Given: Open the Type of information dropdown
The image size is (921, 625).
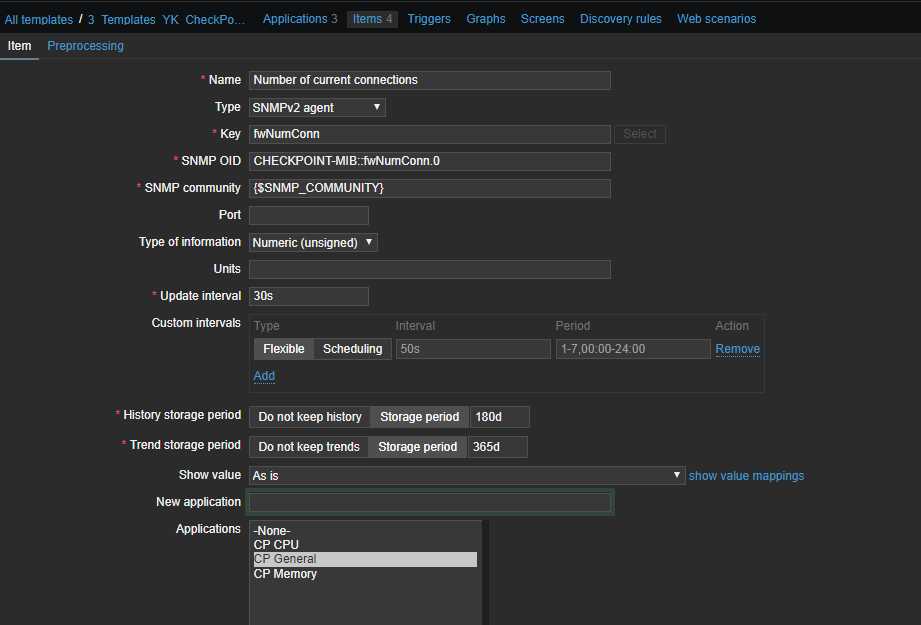Looking at the screenshot, I should click(x=313, y=243).
